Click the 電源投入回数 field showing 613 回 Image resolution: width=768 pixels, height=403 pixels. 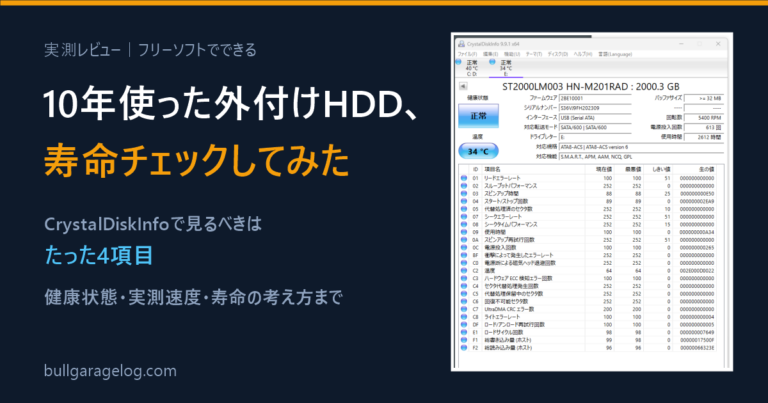coord(703,127)
